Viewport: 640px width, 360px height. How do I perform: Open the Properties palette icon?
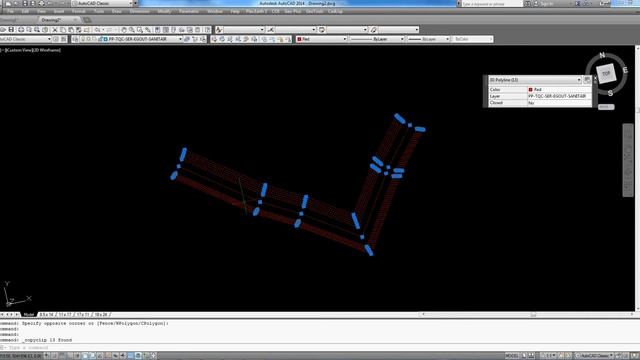[158, 30]
